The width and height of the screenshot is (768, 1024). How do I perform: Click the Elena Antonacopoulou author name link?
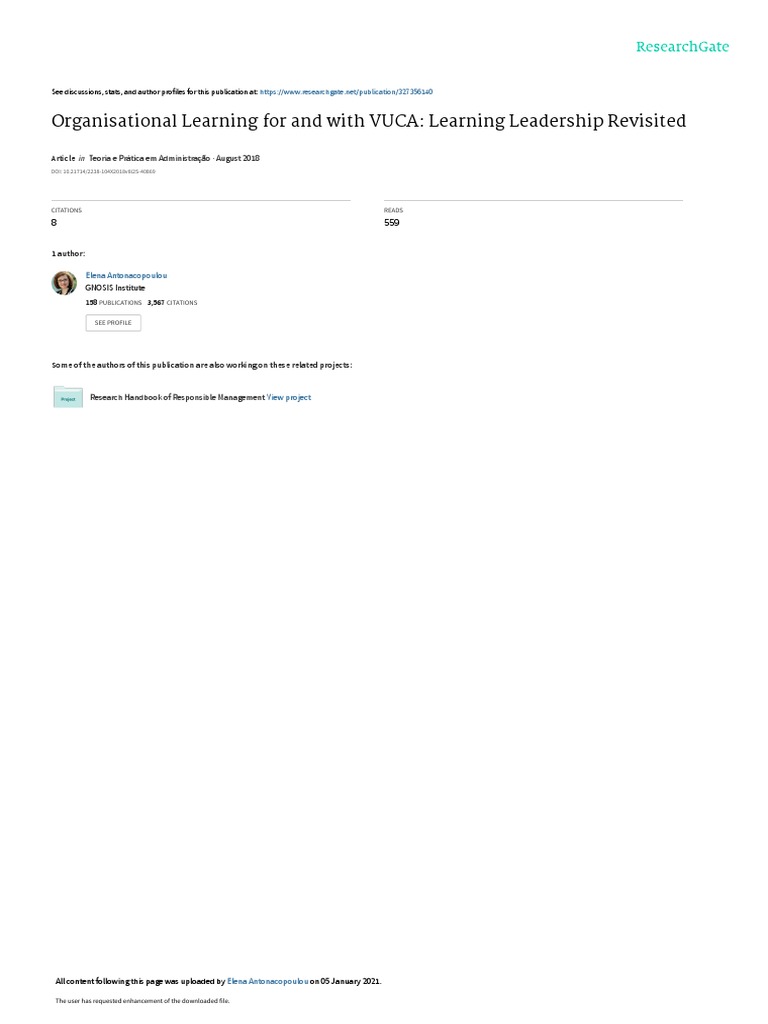pyautogui.click(x=126, y=276)
